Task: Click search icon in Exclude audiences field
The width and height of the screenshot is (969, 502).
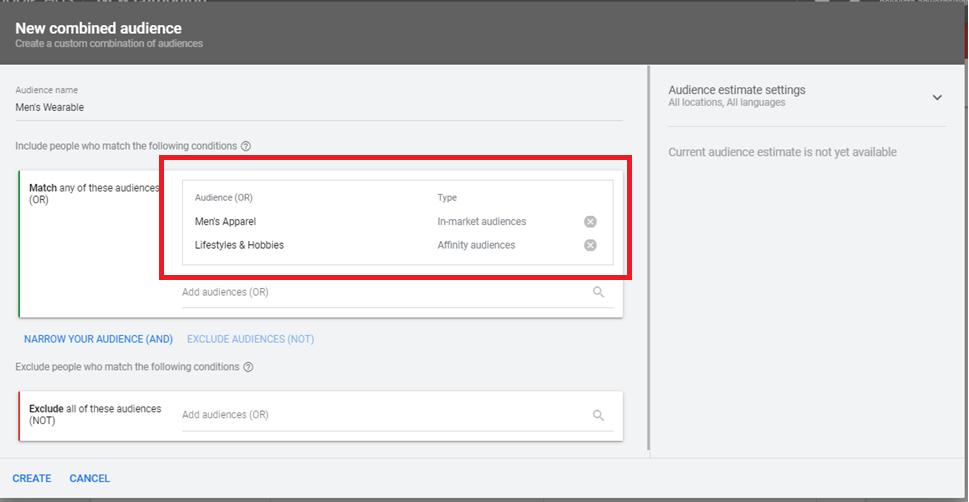Action: [598, 415]
